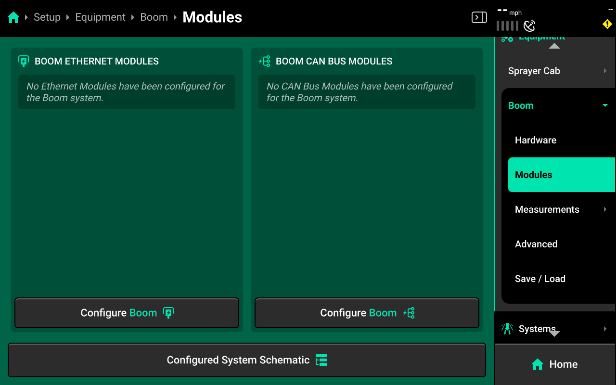Viewport: 616px width, 385px height.
Task: Open the Configured System Schematic
Action: pos(247,360)
